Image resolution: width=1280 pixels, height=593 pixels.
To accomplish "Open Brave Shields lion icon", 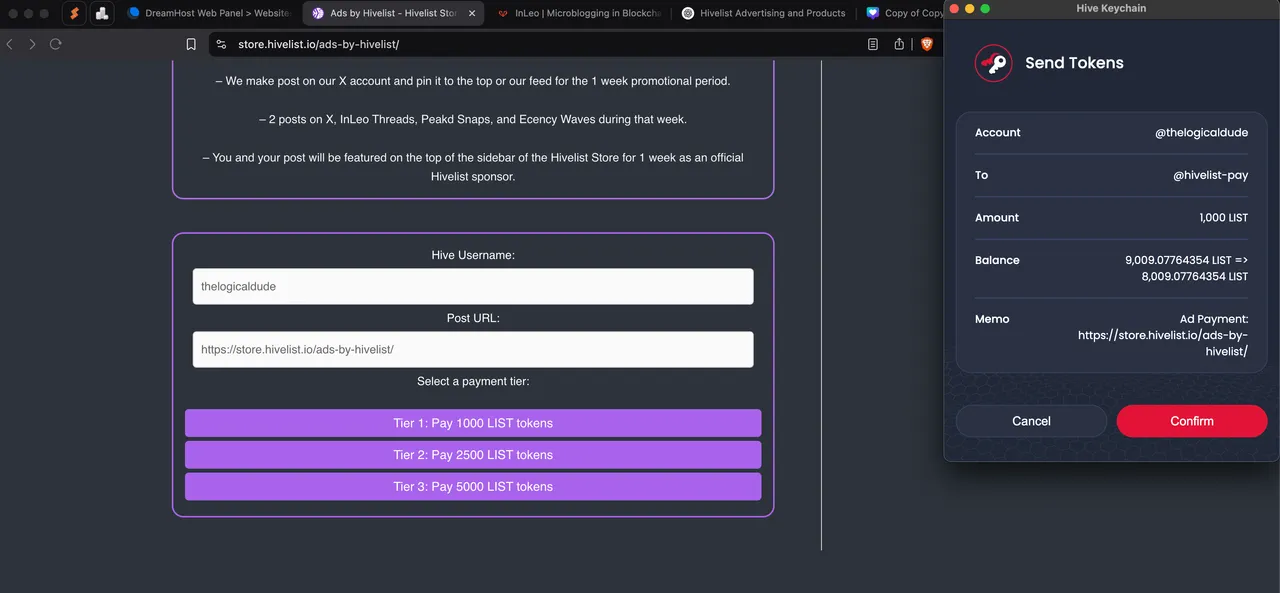I will point(926,44).
